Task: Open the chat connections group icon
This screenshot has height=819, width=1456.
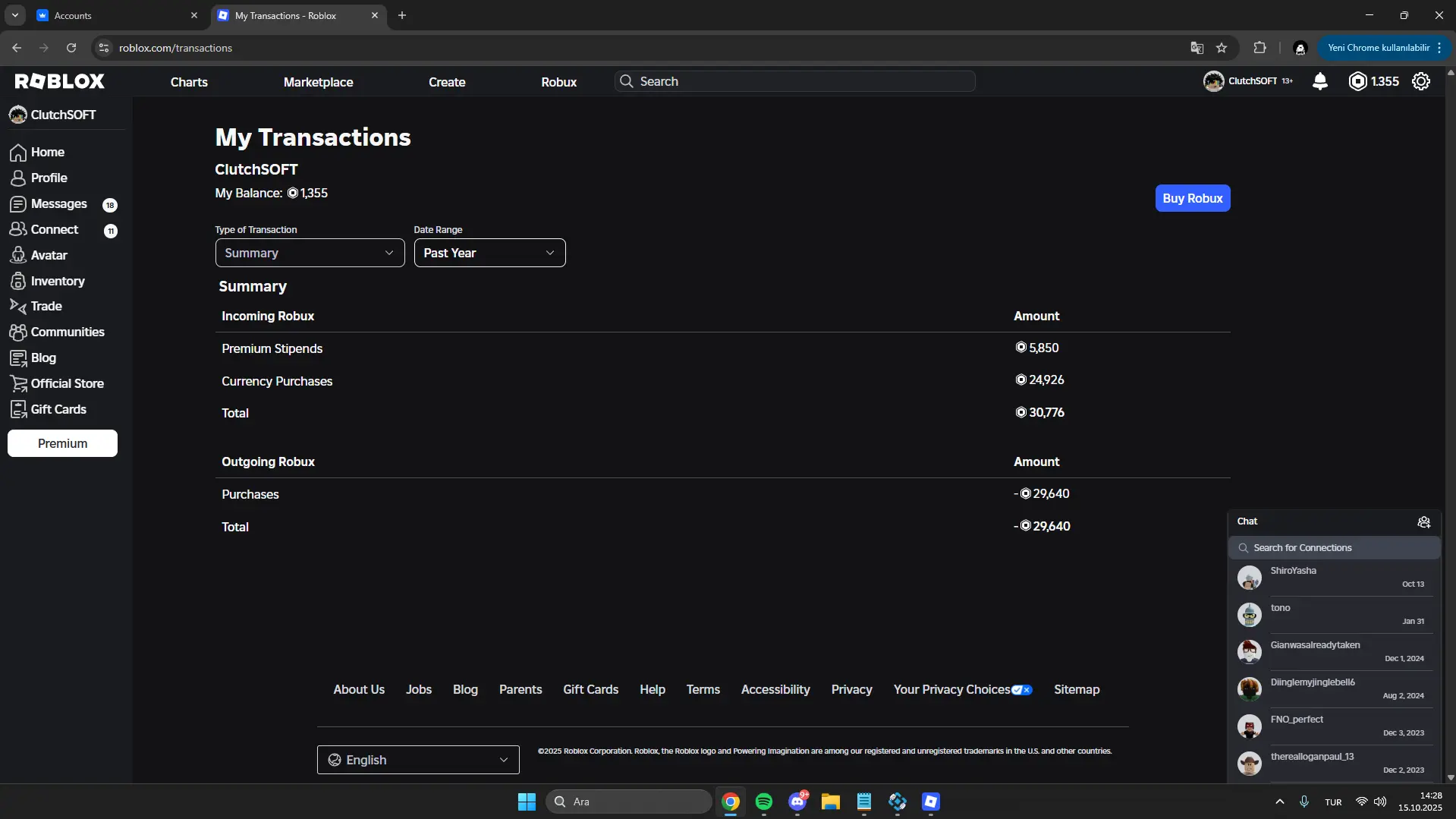Action: point(1423,522)
